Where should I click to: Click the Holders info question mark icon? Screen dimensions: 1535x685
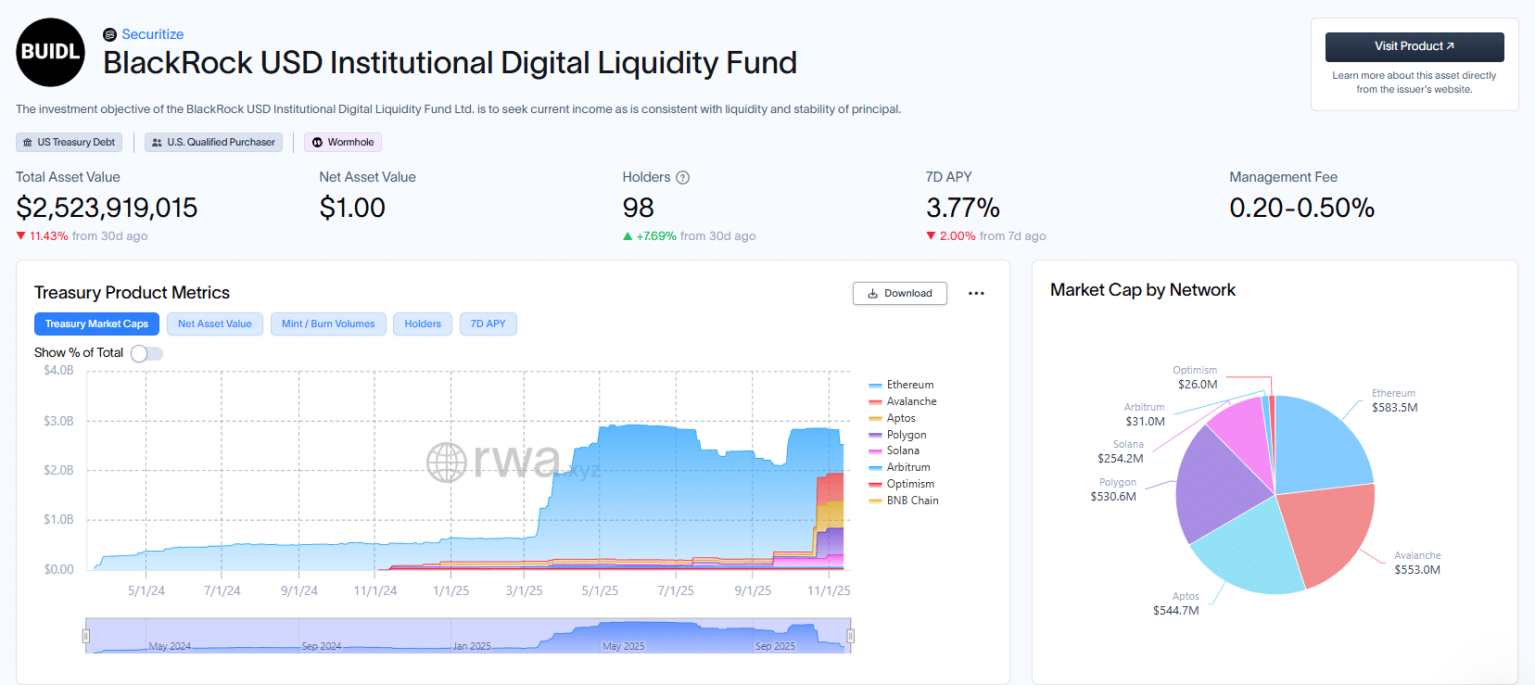point(683,178)
